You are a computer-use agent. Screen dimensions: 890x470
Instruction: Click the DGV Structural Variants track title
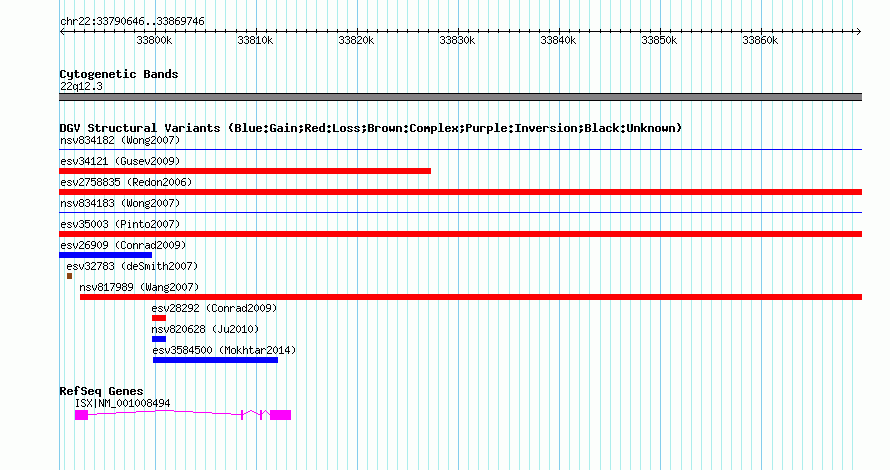371,128
